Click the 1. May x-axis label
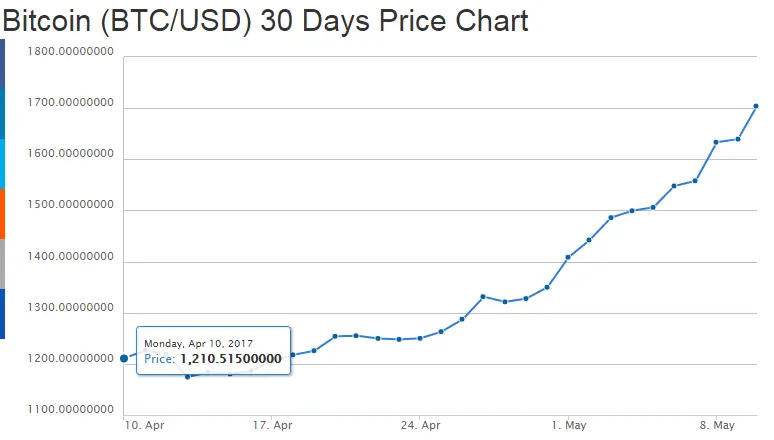 pos(568,425)
